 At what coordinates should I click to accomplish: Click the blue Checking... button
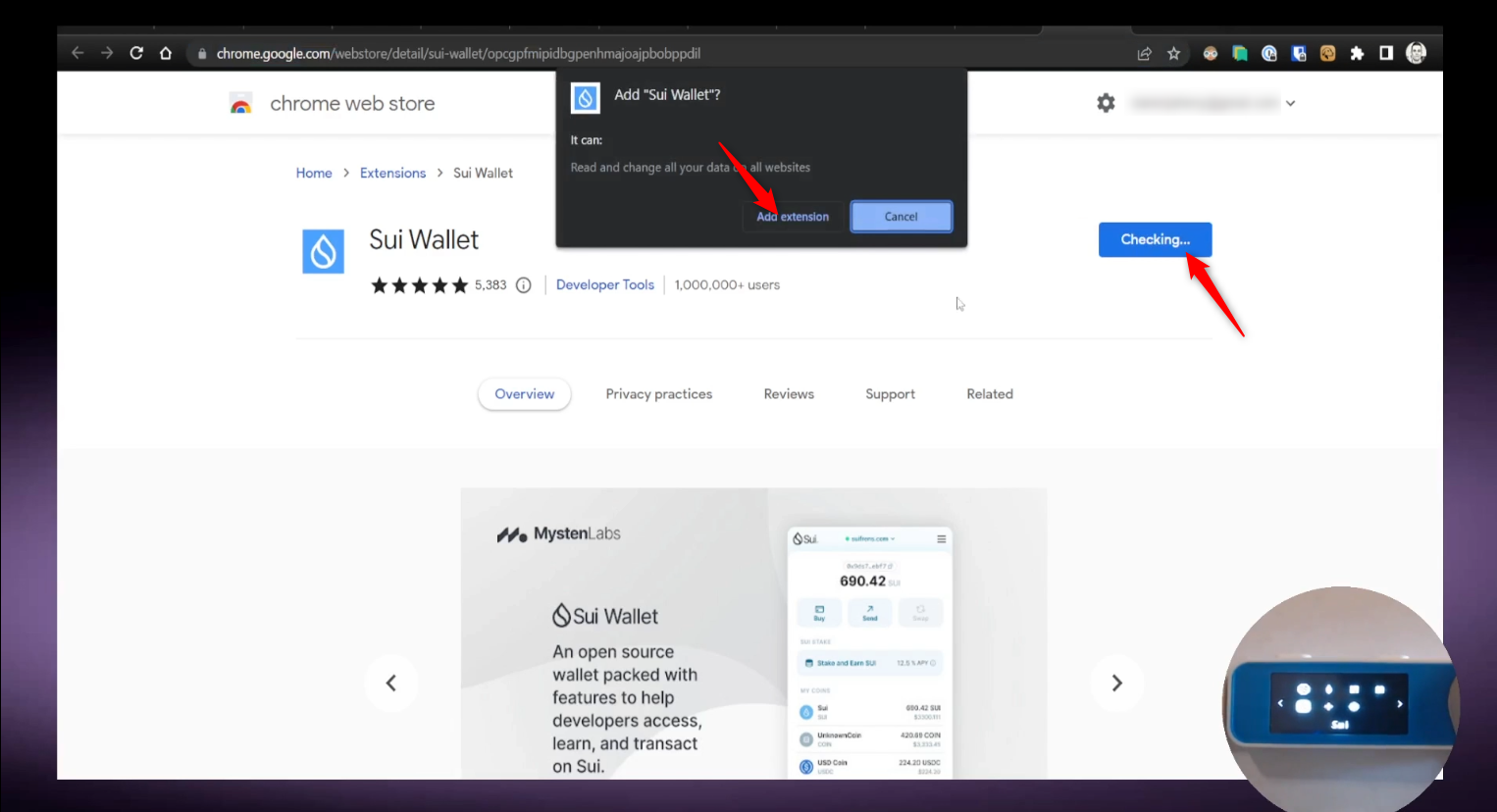(1155, 240)
